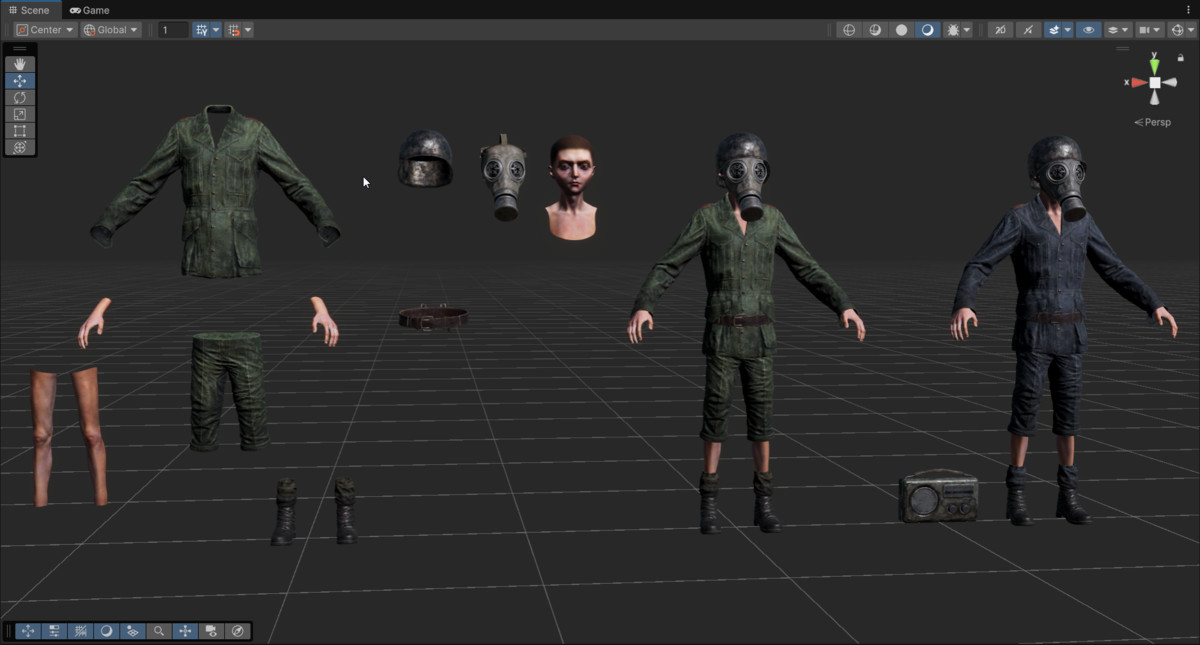Image resolution: width=1200 pixels, height=645 pixels.
Task: Toggle grid snapping magnet button
Action: [234, 30]
